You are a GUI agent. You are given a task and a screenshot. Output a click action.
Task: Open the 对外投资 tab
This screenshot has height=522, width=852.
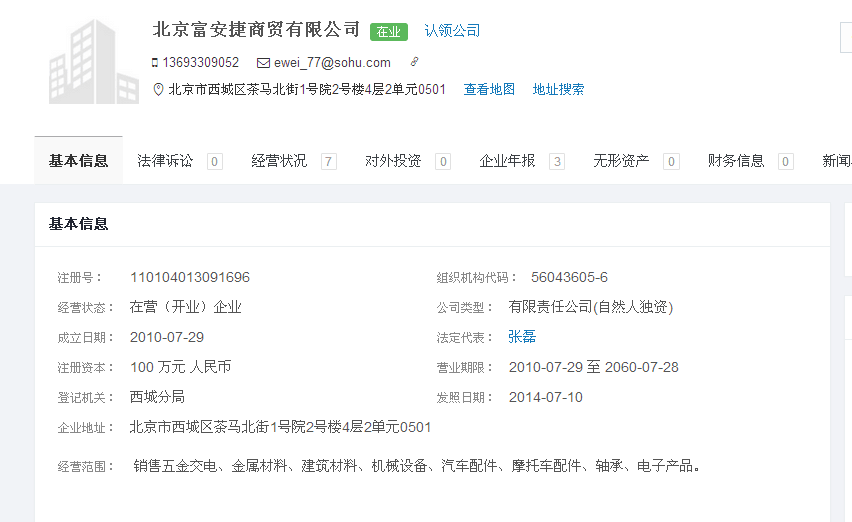393,161
